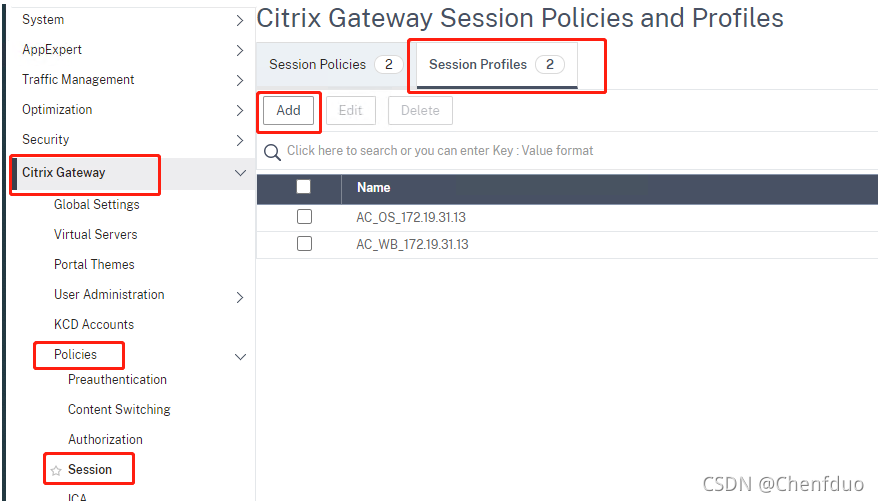Viewport: 879px width, 502px height.
Task: Open the Preauthentication policies item
Action: pos(117,380)
